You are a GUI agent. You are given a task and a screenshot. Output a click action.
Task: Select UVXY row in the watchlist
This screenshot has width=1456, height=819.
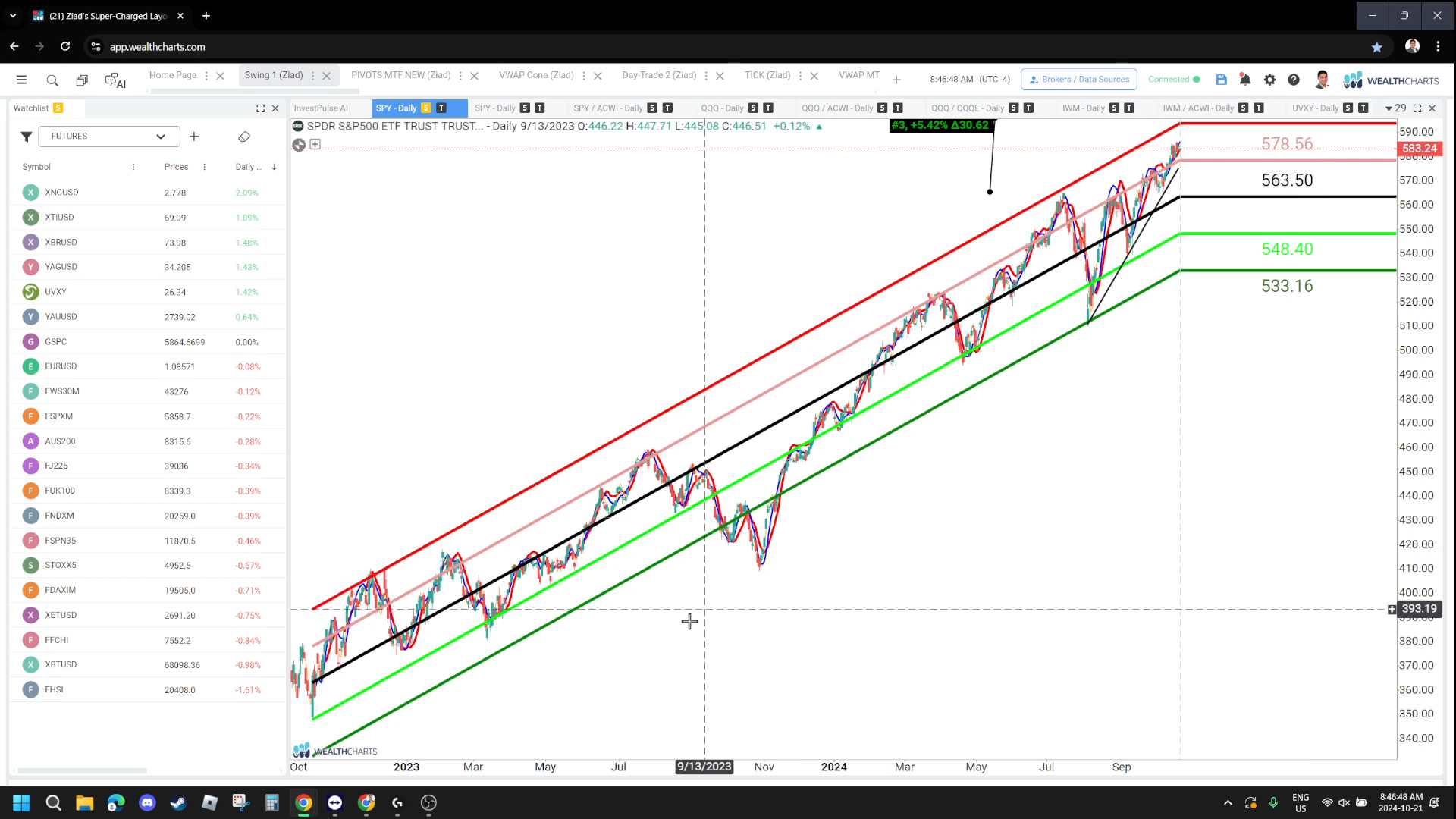coord(148,292)
